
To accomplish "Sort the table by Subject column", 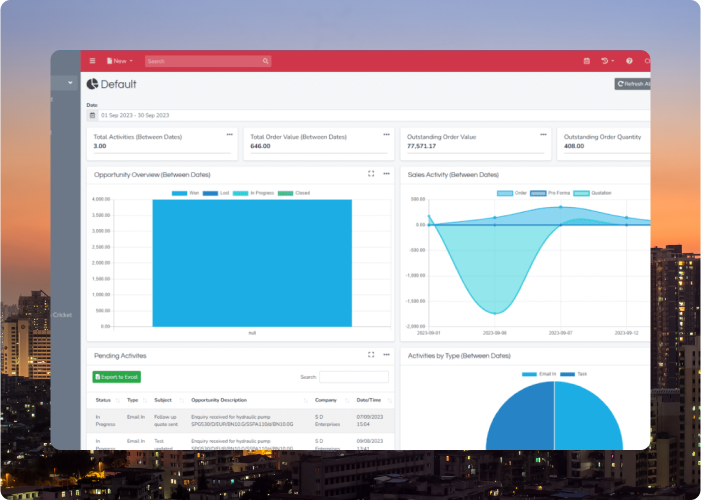I will (x=169, y=400).
